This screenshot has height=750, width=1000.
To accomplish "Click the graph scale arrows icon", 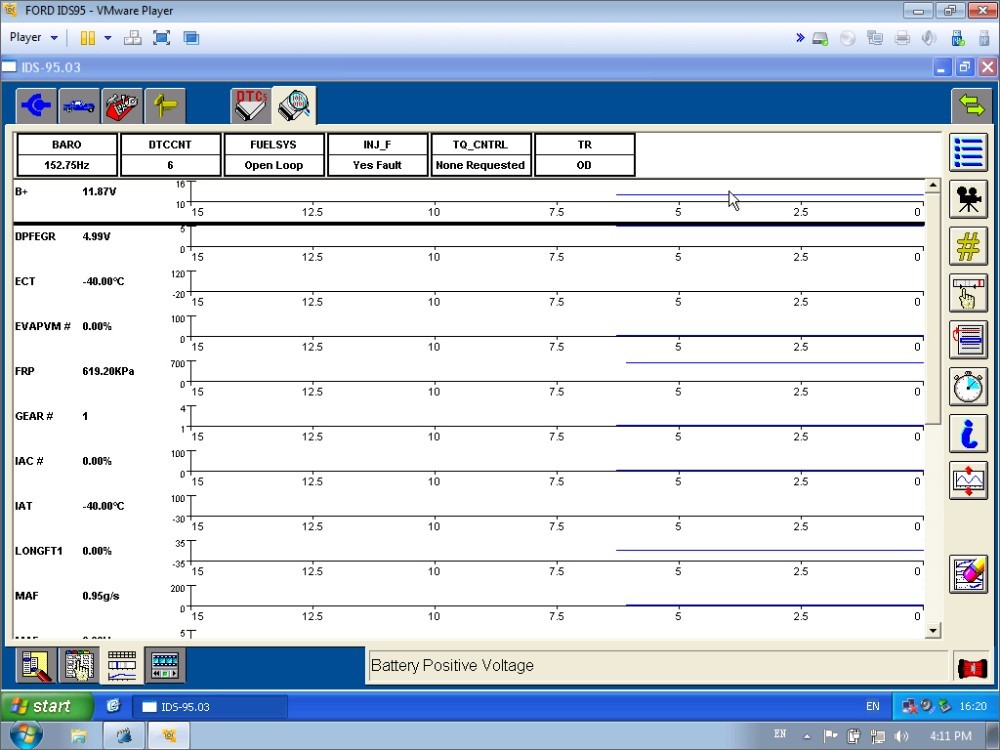I will click(x=968, y=481).
